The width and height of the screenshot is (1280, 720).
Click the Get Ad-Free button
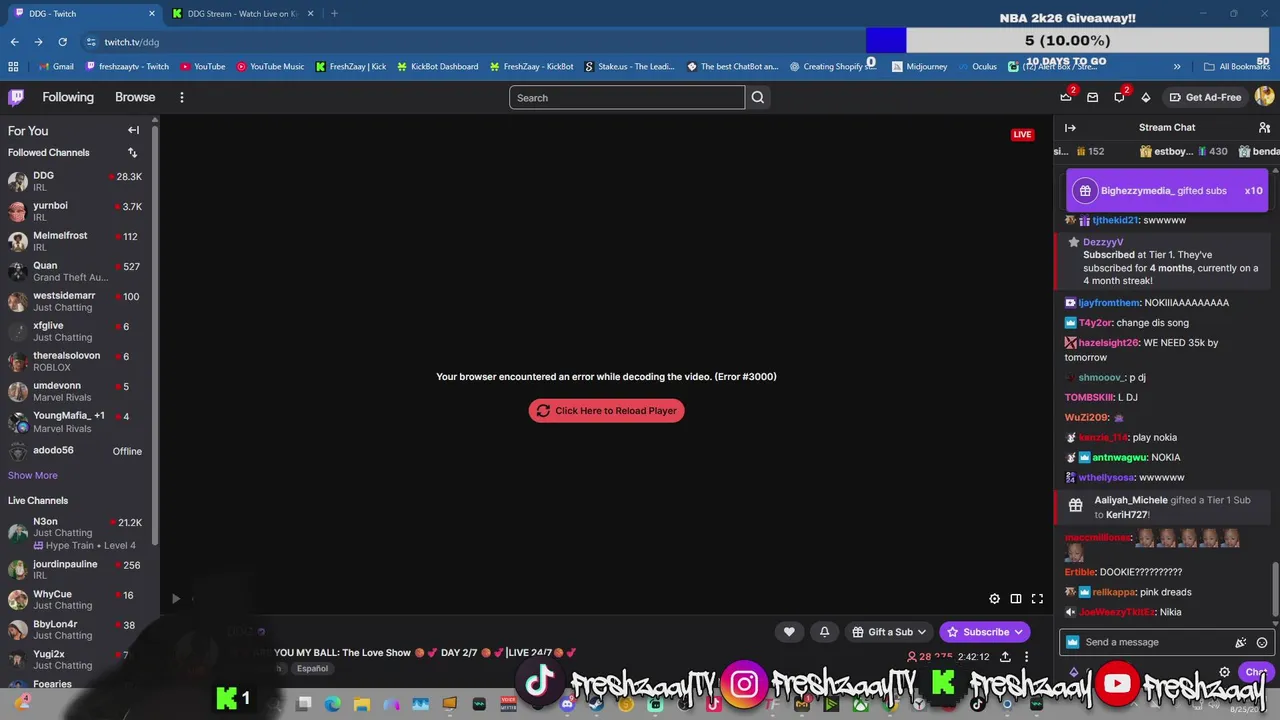(x=1205, y=97)
